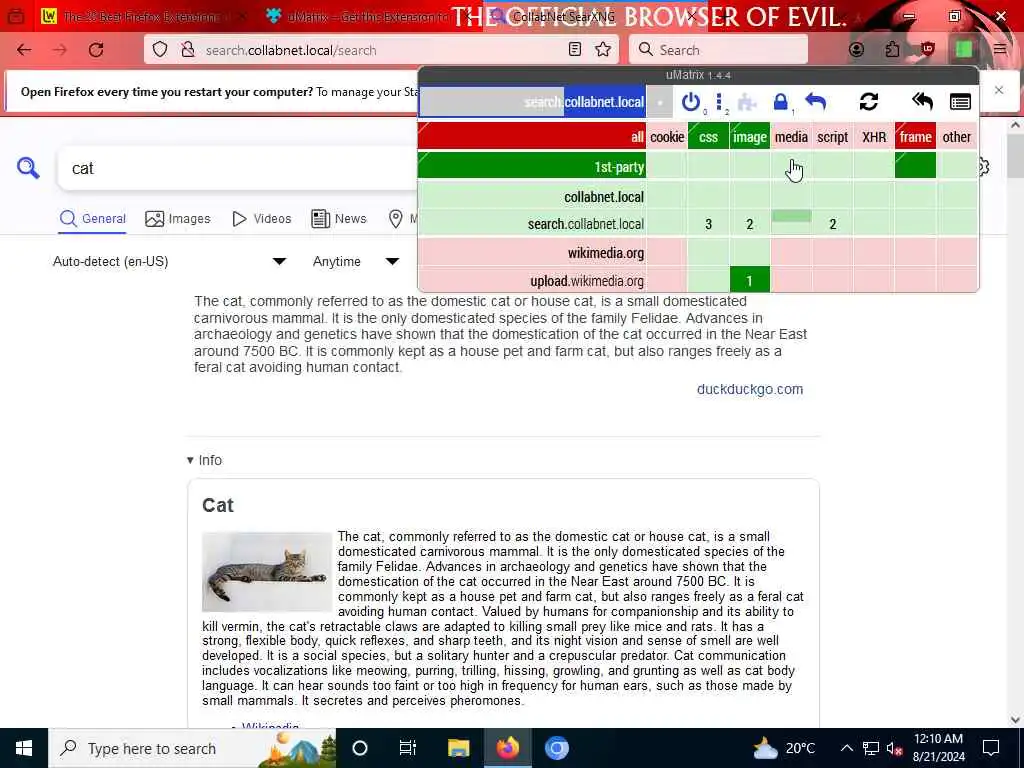Toggle upload.wikimedia.org image cell showing 1
The height and width of the screenshot is (768, 1024).
click(750, 280)
